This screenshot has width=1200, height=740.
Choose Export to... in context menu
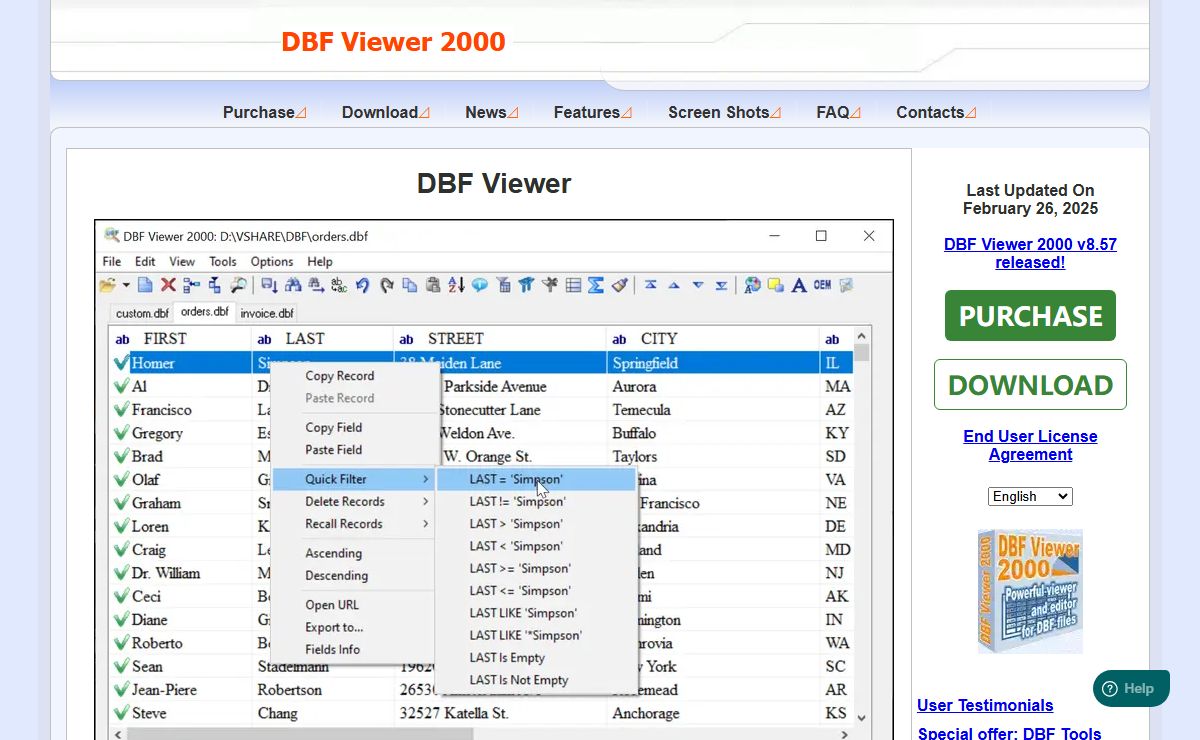click(x=334, y=627)
